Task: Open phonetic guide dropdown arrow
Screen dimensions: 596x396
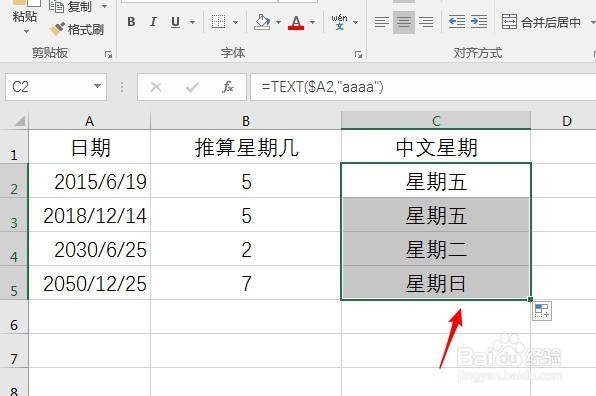Action: click(x=355, y=22)
